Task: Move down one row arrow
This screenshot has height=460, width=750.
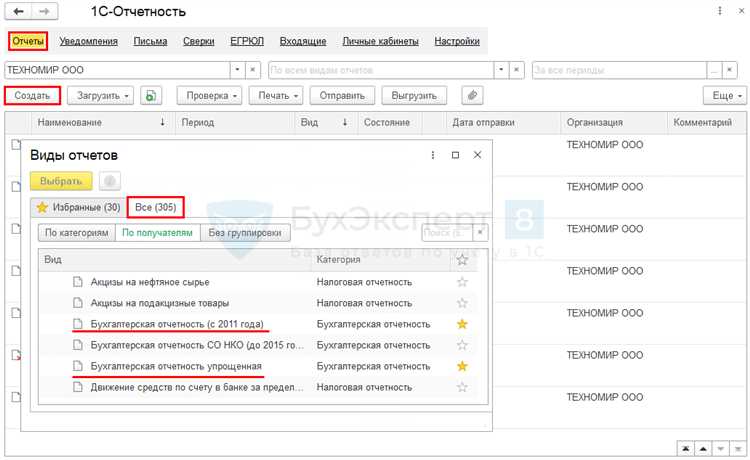Action: point(720,449)
